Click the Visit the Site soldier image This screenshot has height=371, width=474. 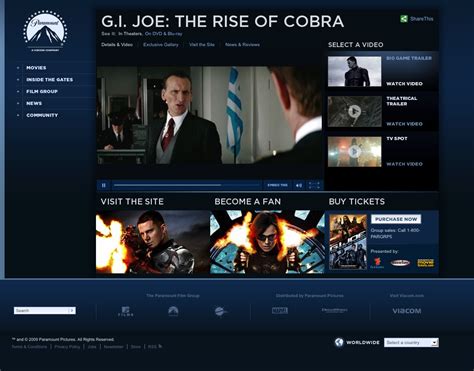click(x=153, y=242)
